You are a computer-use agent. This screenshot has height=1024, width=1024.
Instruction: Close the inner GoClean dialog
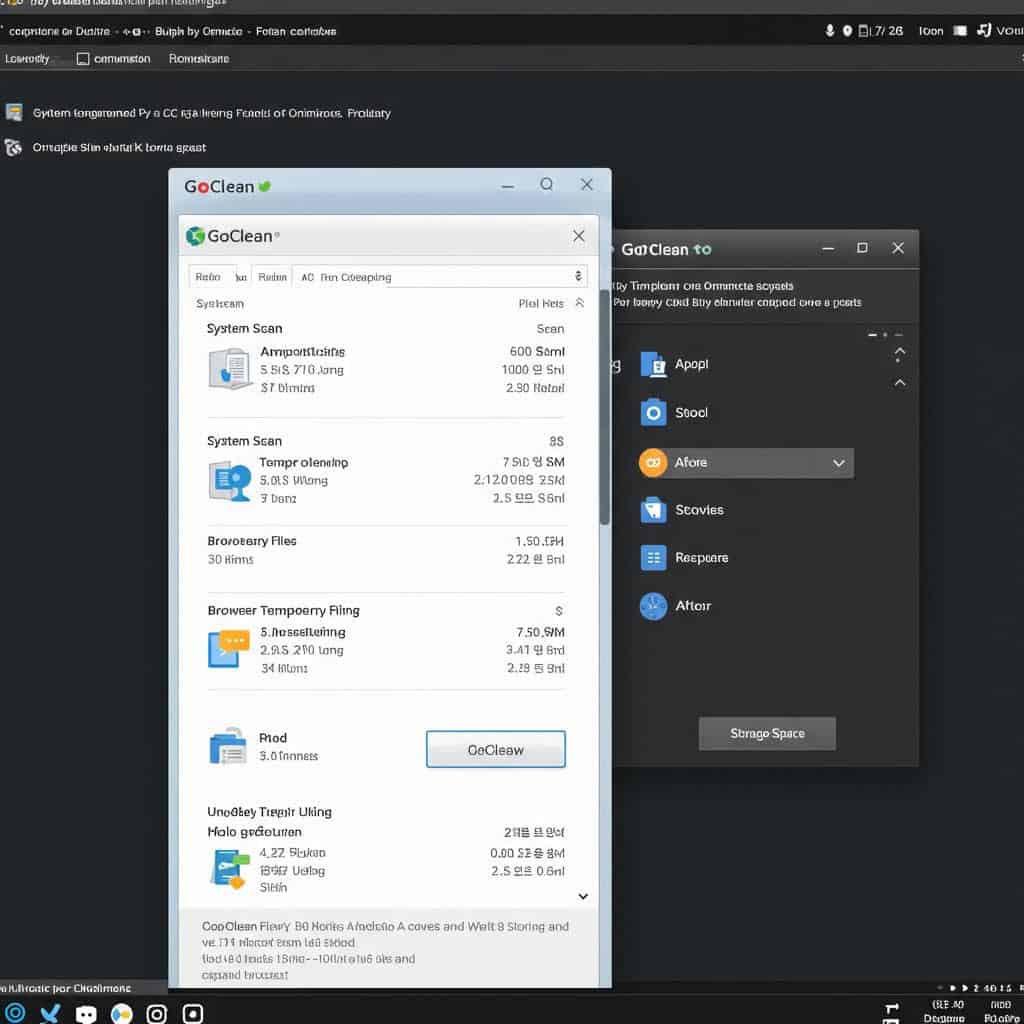[578, 236]
